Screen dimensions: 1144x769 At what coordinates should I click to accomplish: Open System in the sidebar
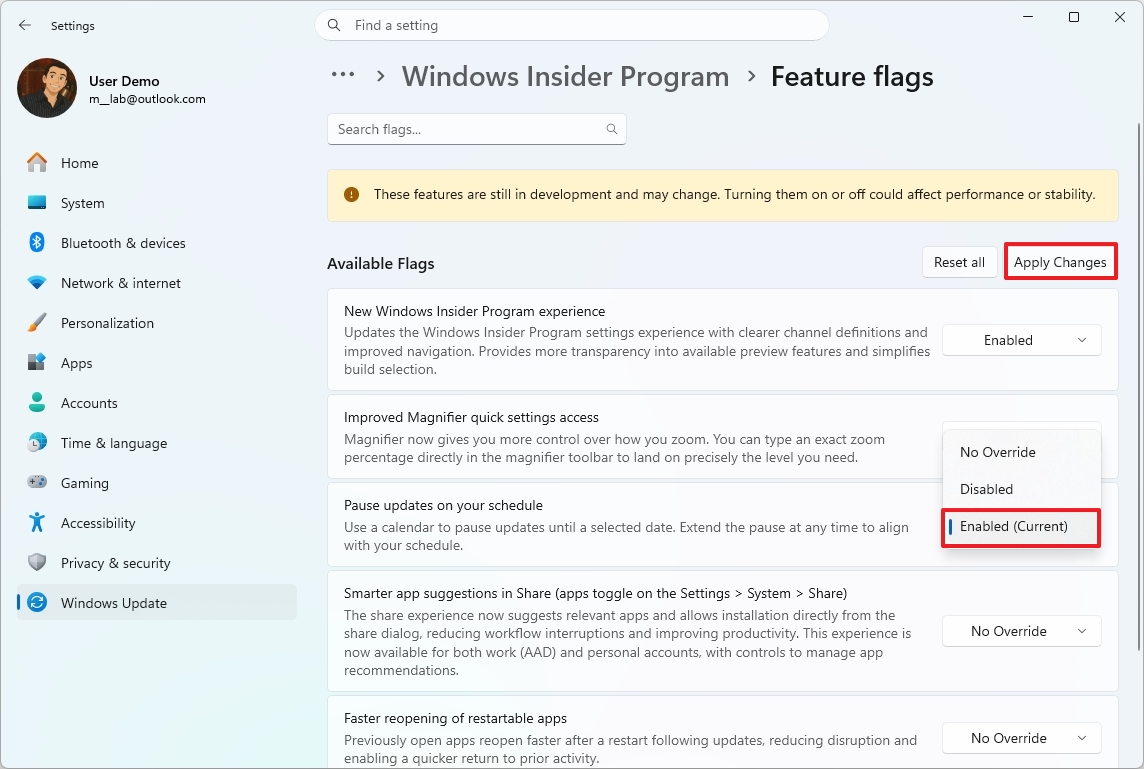click(157, 203)
